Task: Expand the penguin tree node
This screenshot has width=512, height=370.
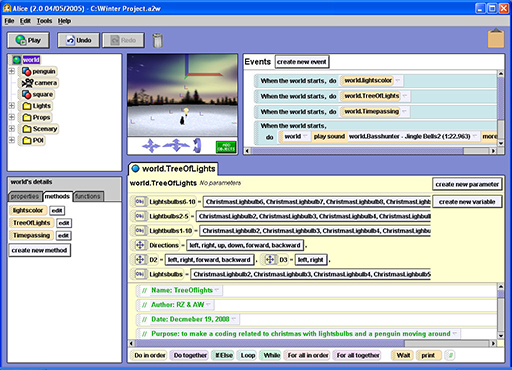Action: click(12, 71)
